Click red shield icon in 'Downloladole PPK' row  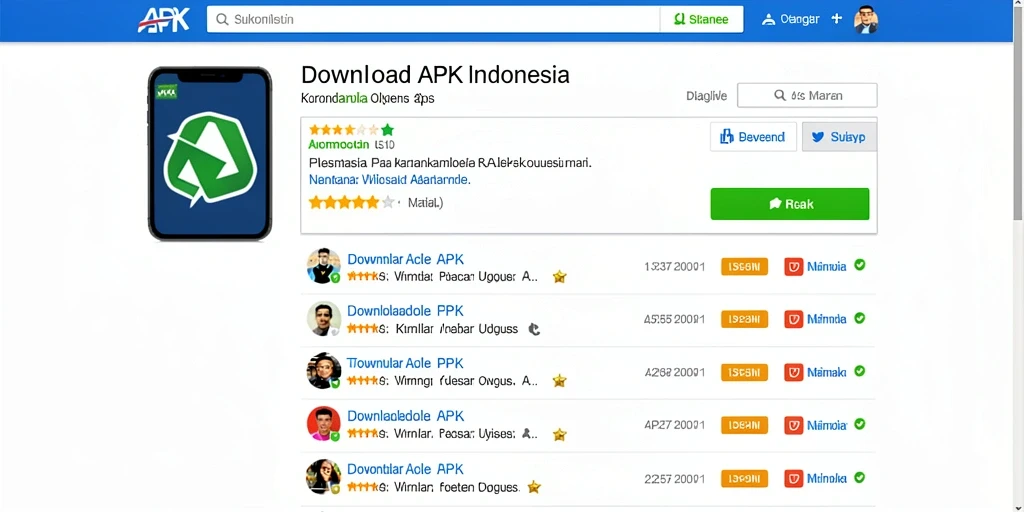click(793, 319)
